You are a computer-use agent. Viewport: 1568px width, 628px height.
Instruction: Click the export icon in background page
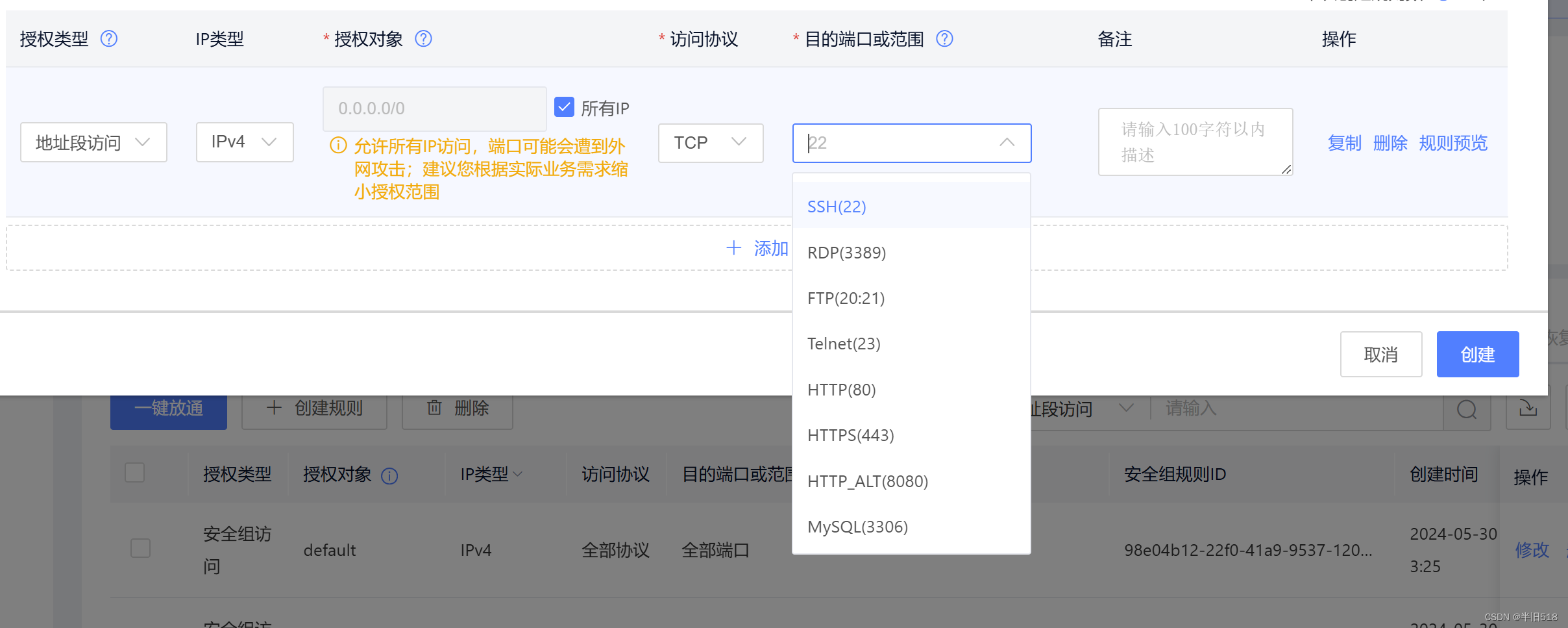click(1528, 408)
